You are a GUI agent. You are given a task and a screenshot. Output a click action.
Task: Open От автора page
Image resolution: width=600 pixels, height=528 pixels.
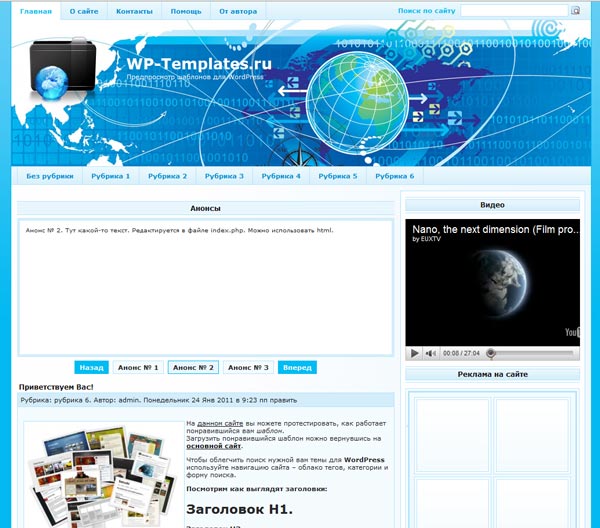[x=238, y=11]
